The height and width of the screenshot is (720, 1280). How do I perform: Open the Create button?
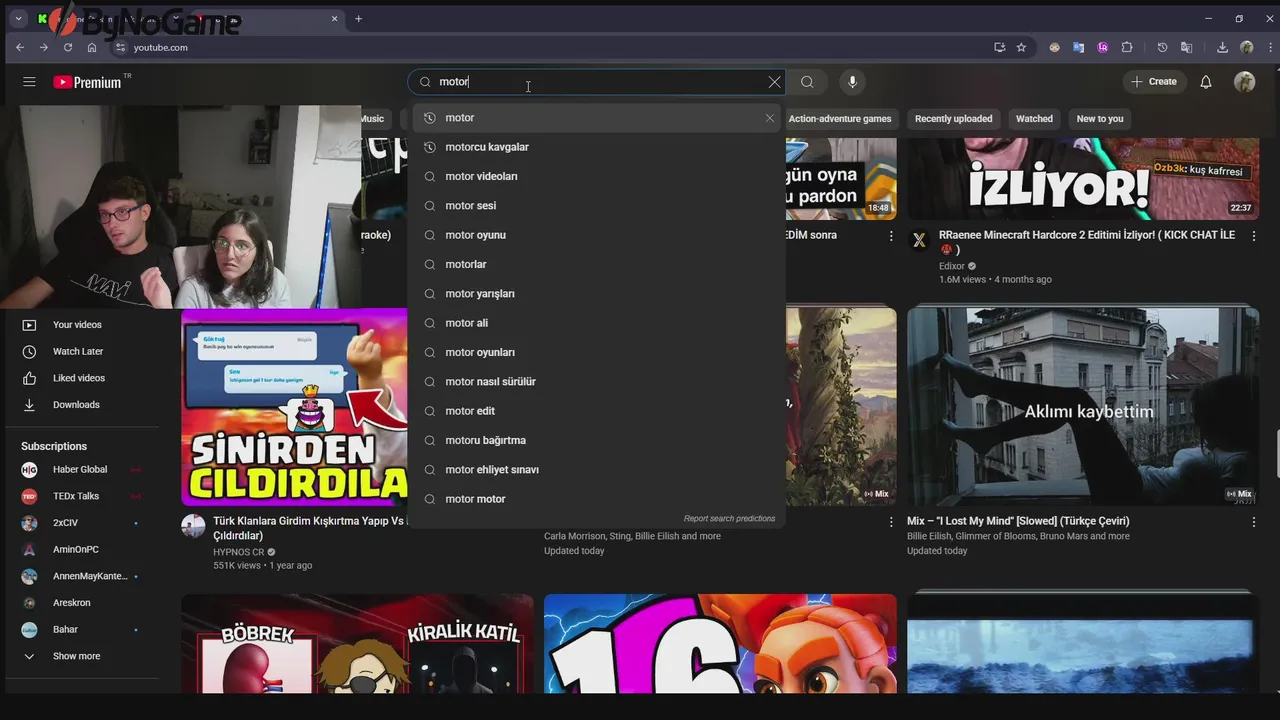click(x=1154, y=82)
